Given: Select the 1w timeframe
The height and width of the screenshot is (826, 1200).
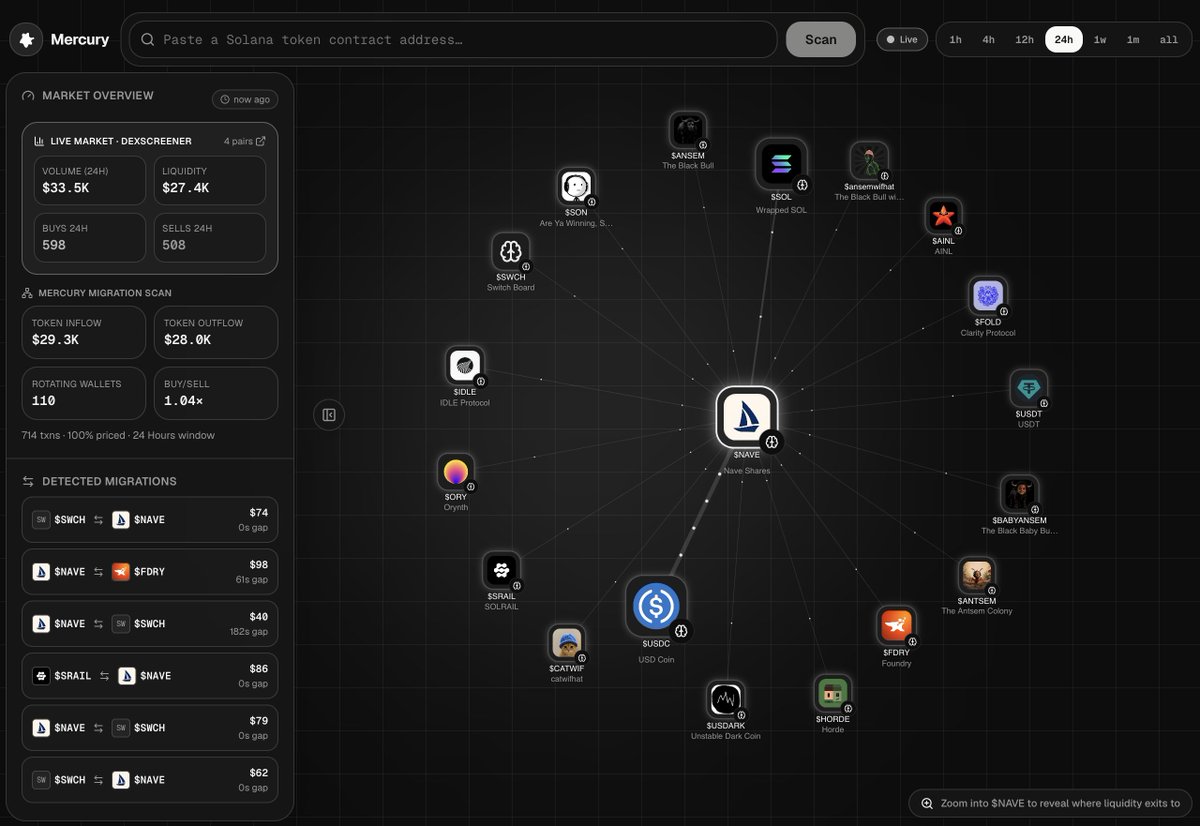Looking at the screenshot, I should [x=1100, y=40].
